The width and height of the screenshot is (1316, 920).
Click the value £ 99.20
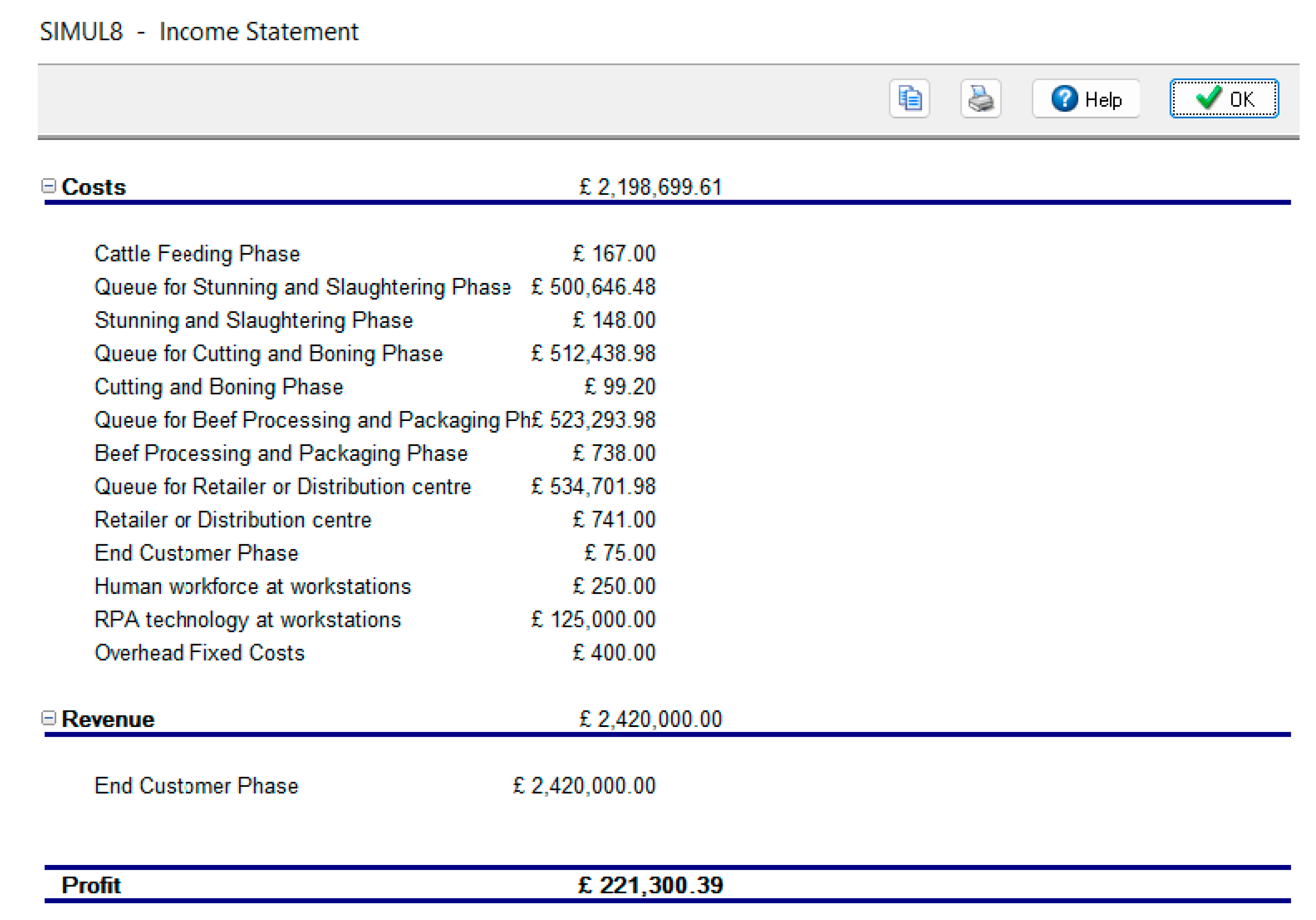coord(620,386)
